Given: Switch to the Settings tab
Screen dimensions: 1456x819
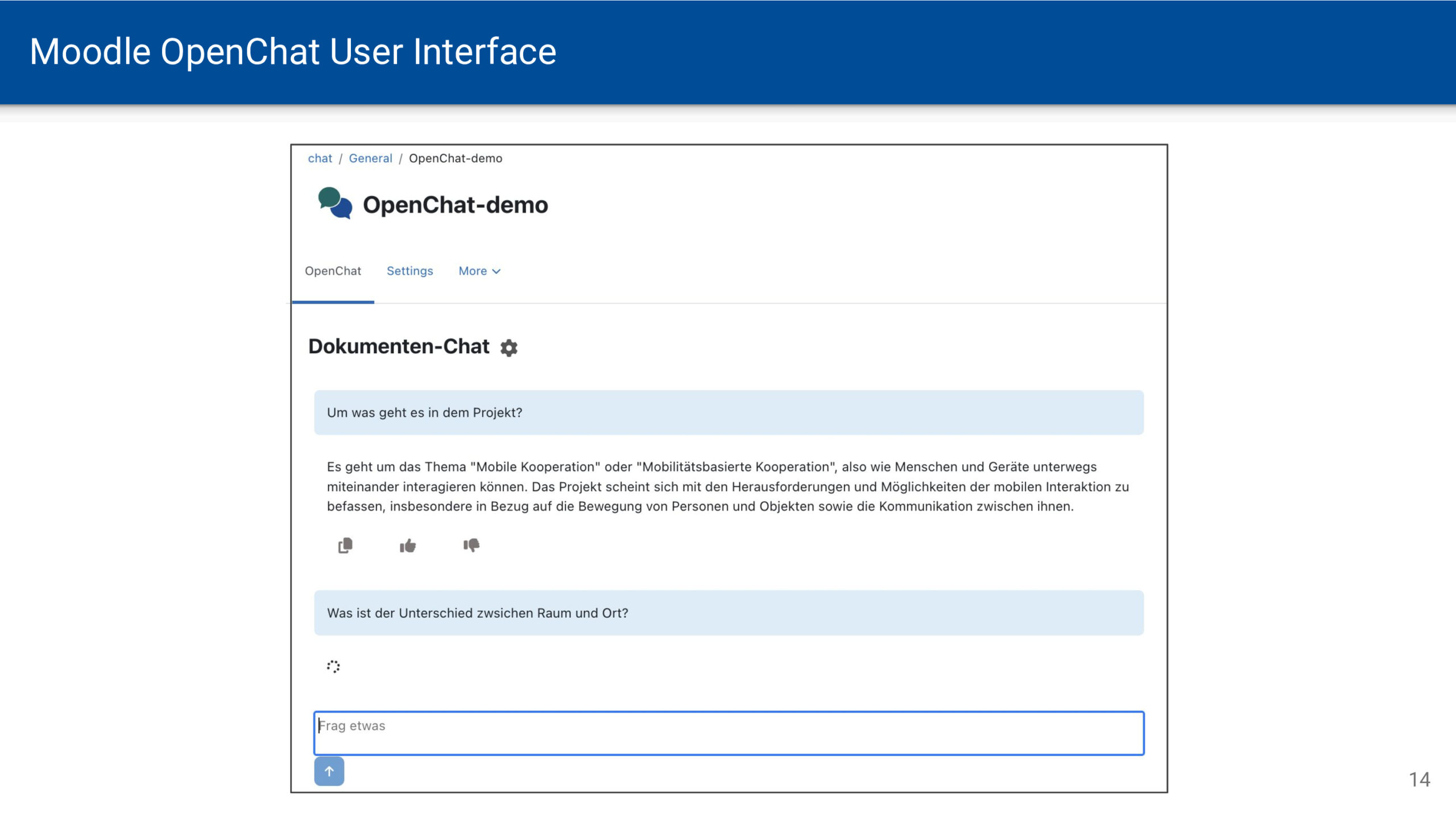Looking at the screenshot, I should (x=409, y=271).
